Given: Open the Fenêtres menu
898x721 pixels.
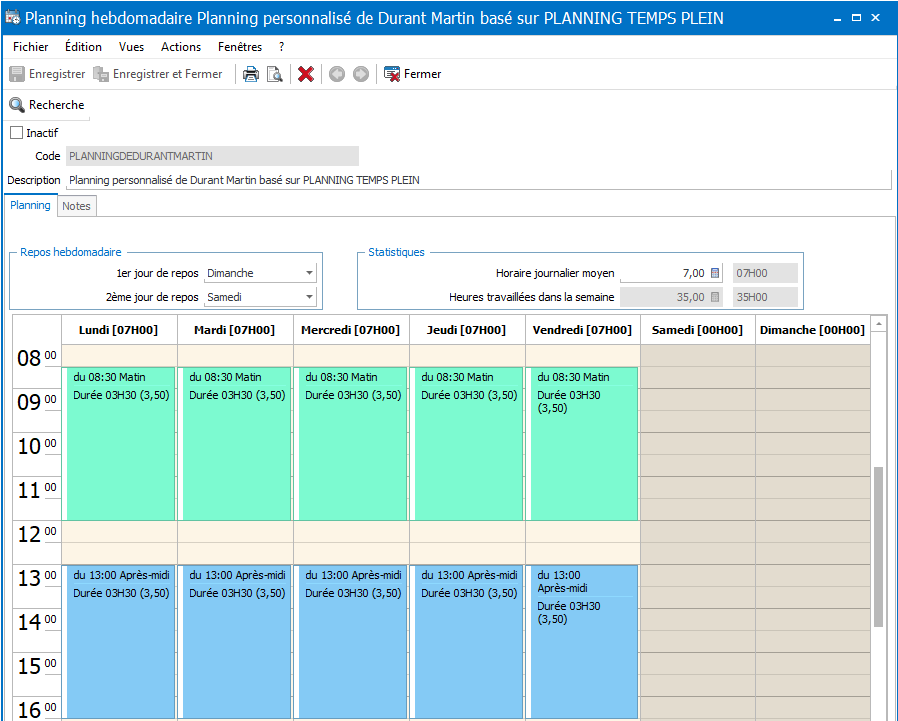Looking at the screenshot, I should (x=240, y=47).
